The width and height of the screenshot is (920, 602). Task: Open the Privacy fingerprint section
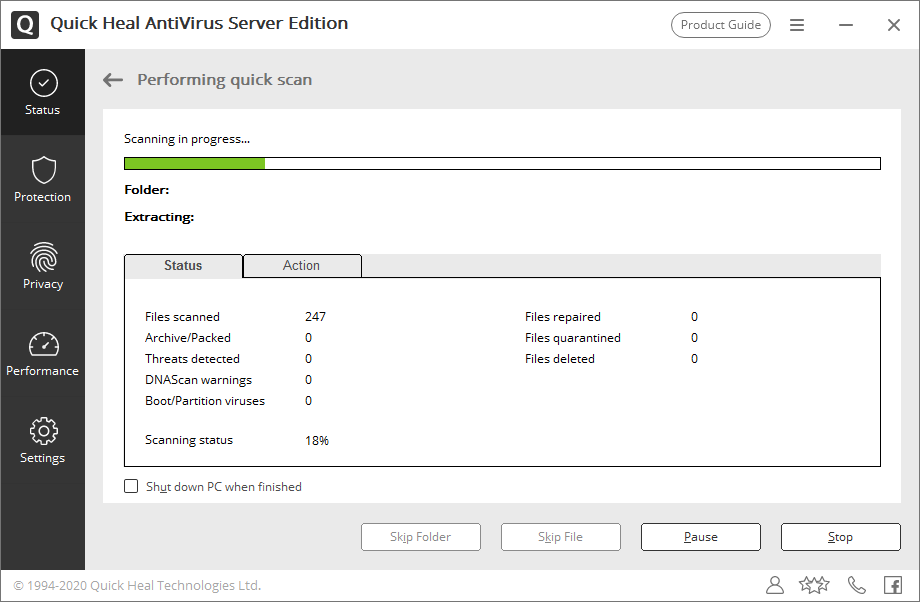click(43, 266)
